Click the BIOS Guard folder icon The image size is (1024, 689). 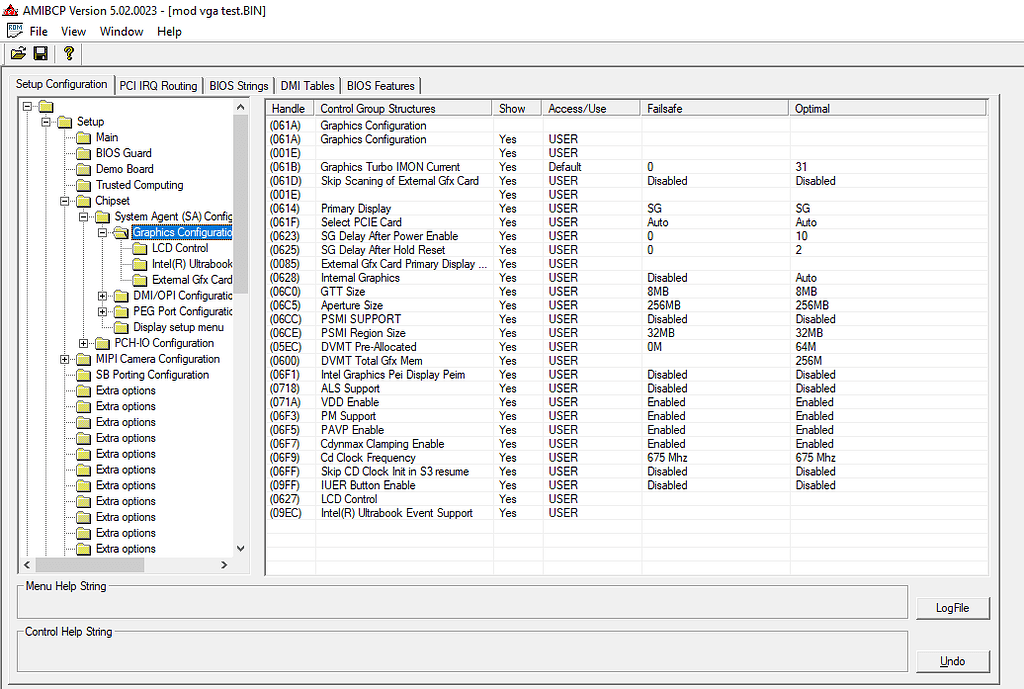click(86, 152)
